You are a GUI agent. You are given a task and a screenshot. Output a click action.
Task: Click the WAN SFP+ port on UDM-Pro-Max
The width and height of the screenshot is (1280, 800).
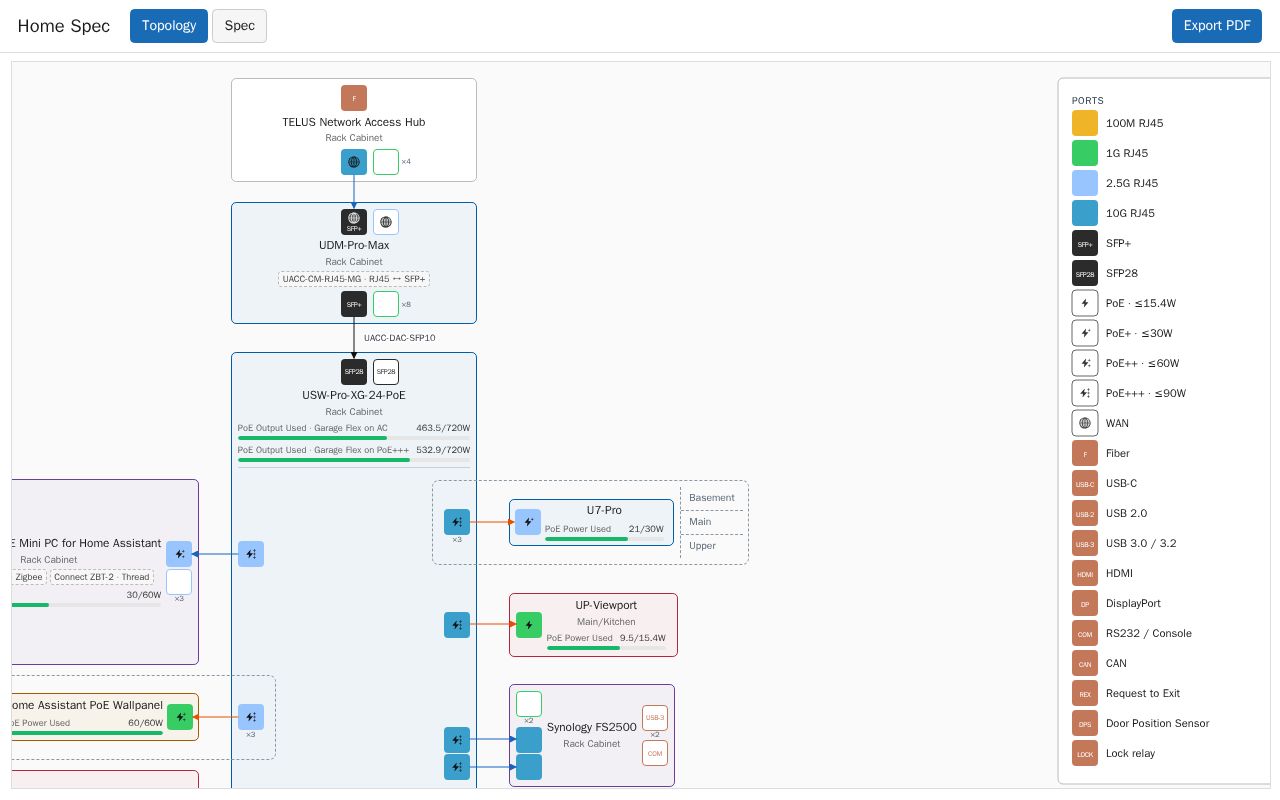(354, 222)
